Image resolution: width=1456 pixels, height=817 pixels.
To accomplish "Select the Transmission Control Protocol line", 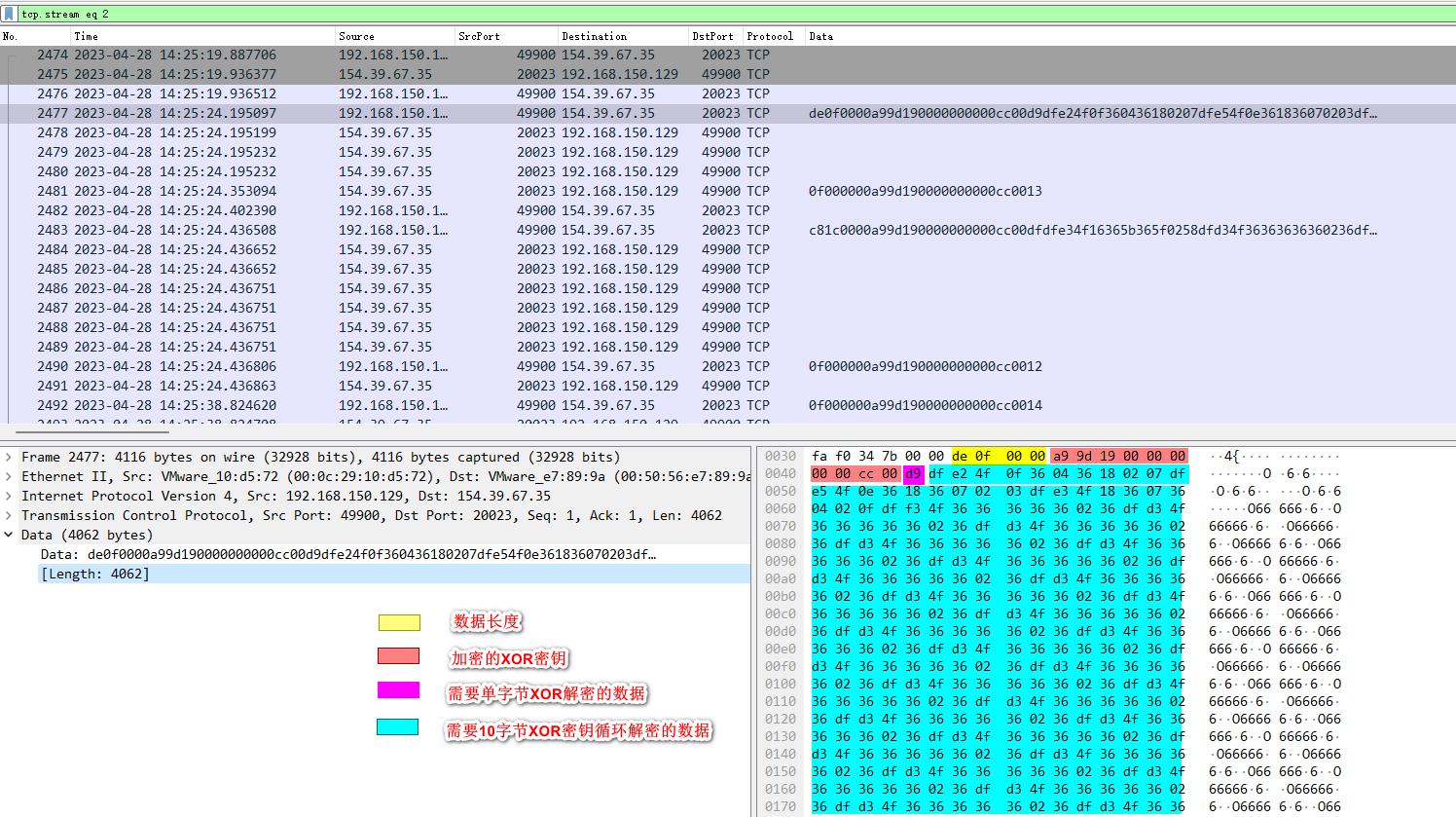I will point(372,515).
